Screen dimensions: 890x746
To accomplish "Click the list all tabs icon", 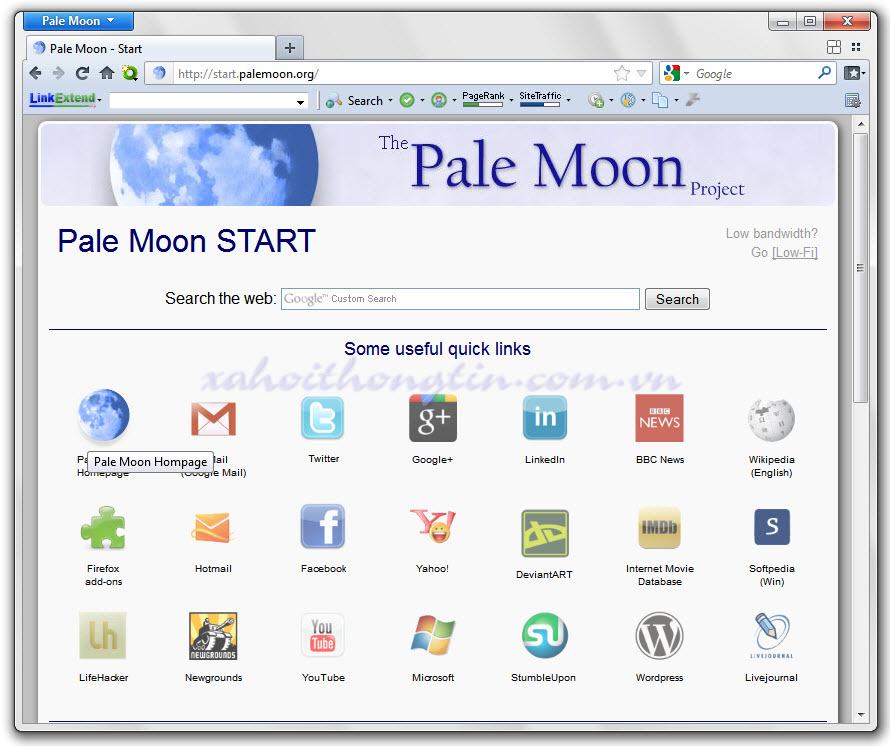I will [856, 47].
